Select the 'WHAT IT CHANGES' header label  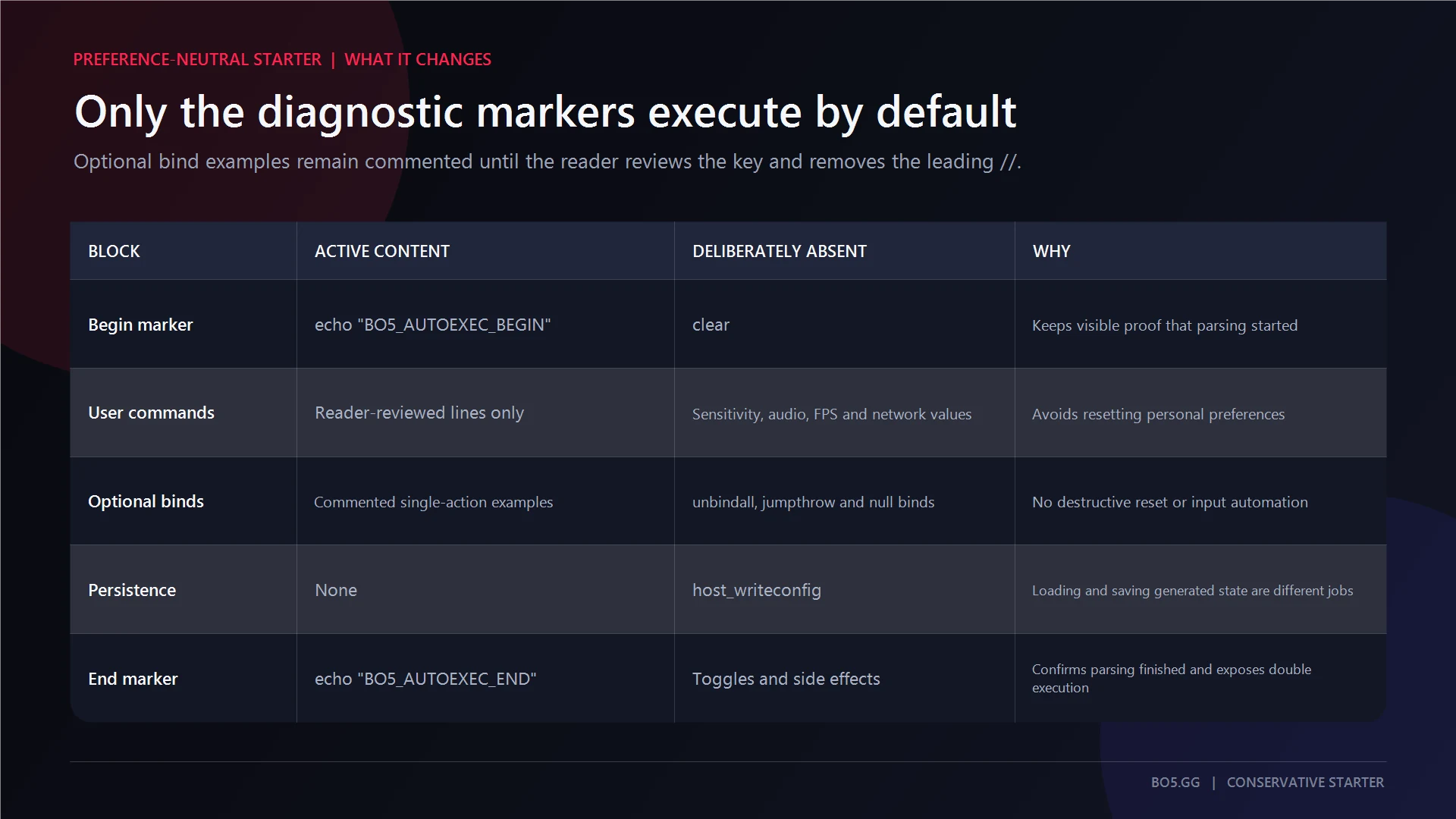418,59
